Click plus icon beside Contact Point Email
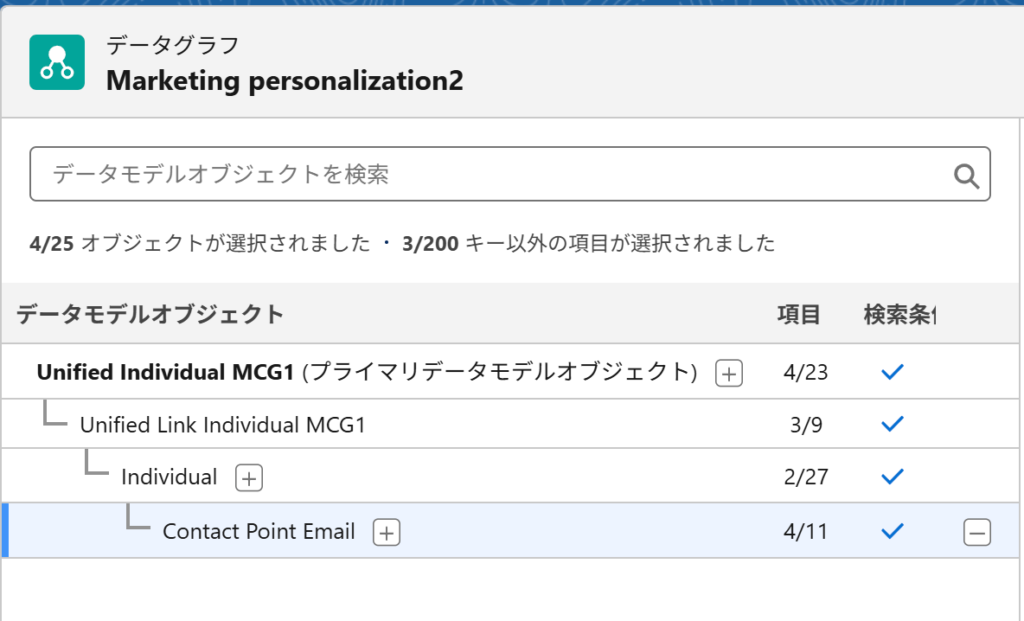1024x621 pixels. (386, 532)
